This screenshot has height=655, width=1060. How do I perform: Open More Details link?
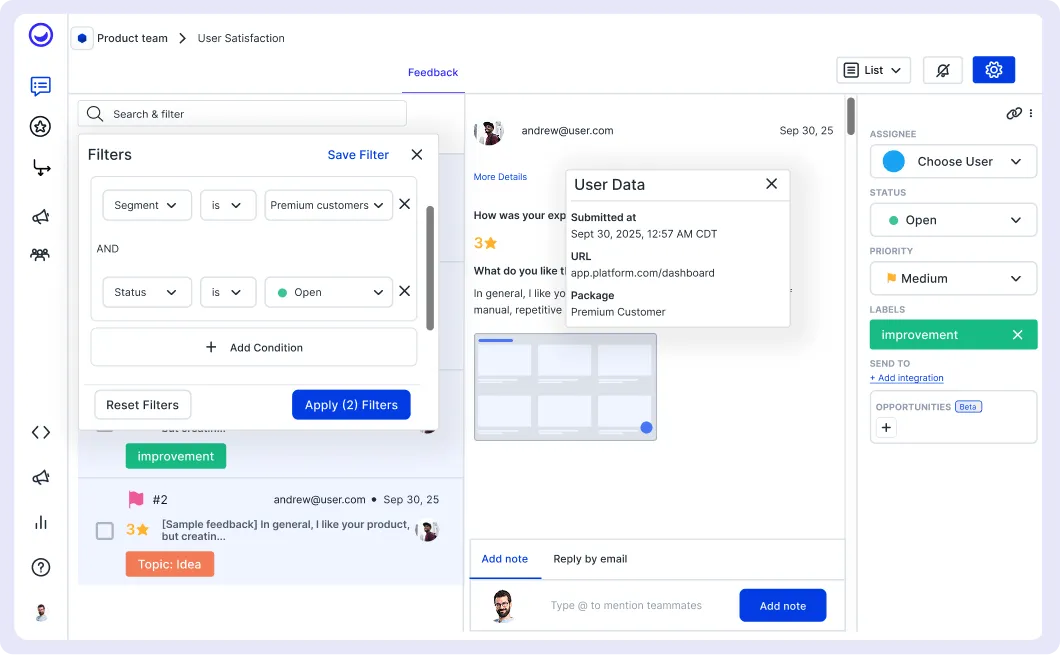[x=500, y=176]
